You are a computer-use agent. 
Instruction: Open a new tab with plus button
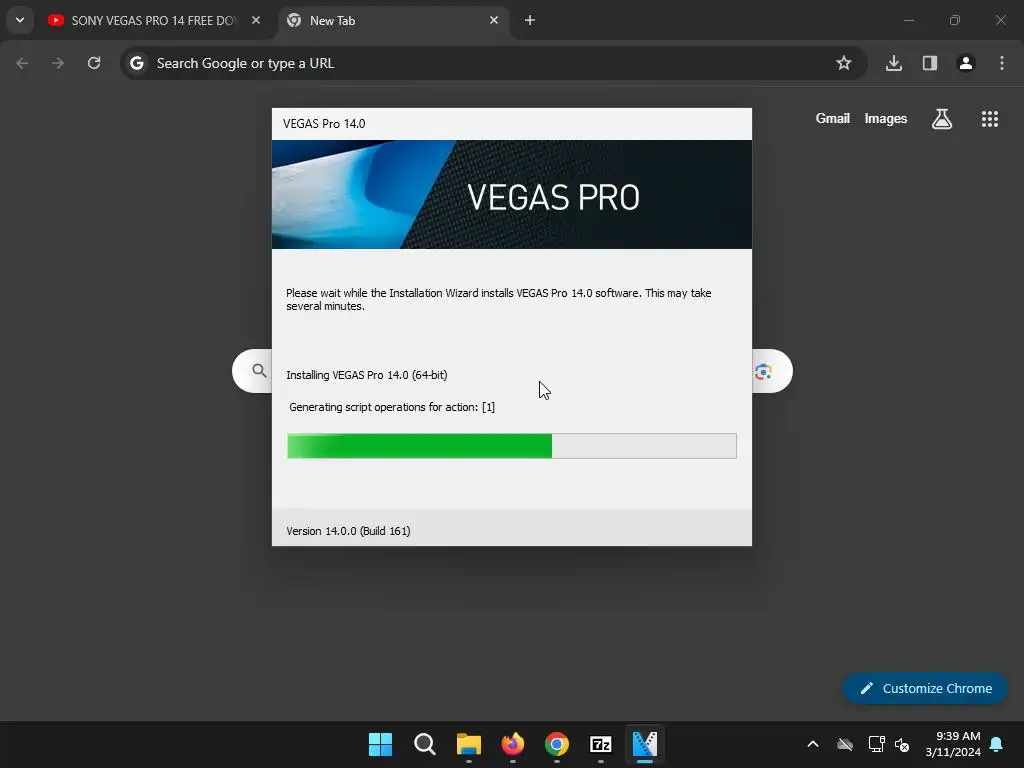tap(530, 20)
